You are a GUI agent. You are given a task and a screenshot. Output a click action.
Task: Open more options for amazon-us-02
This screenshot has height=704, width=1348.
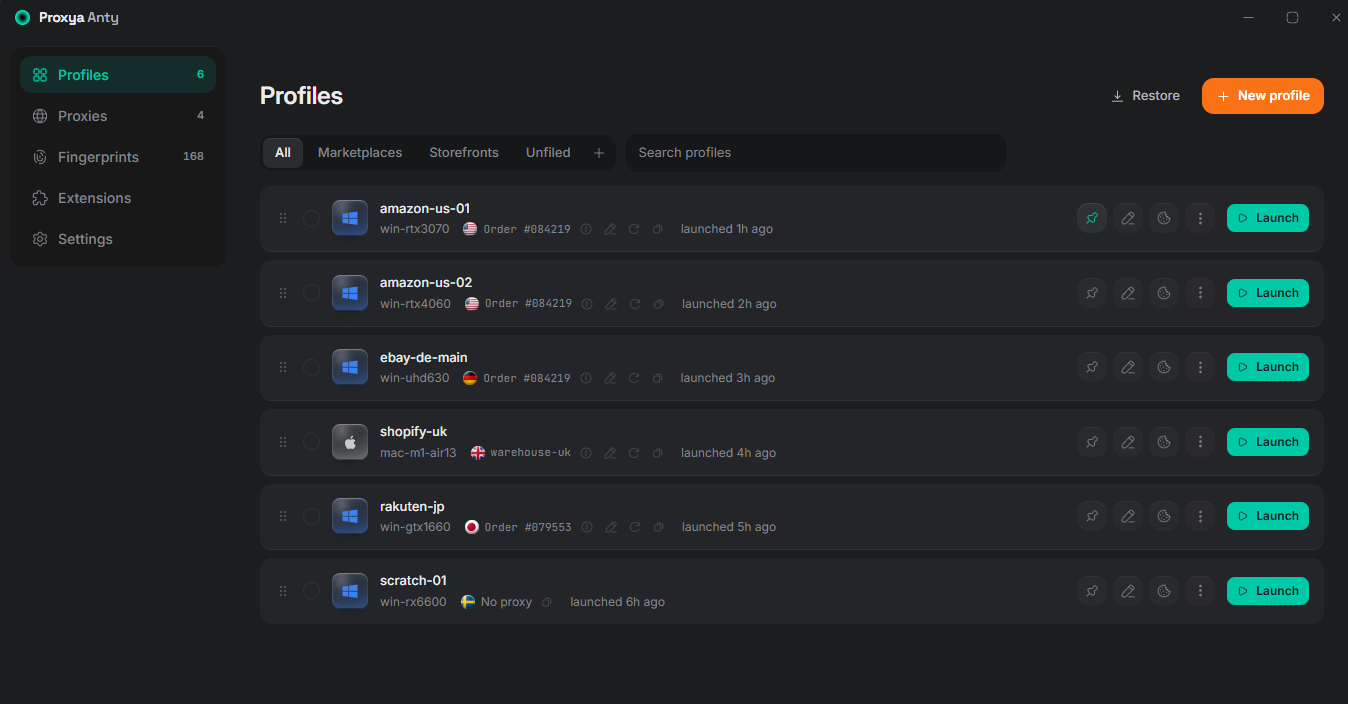click(1200, 293)
